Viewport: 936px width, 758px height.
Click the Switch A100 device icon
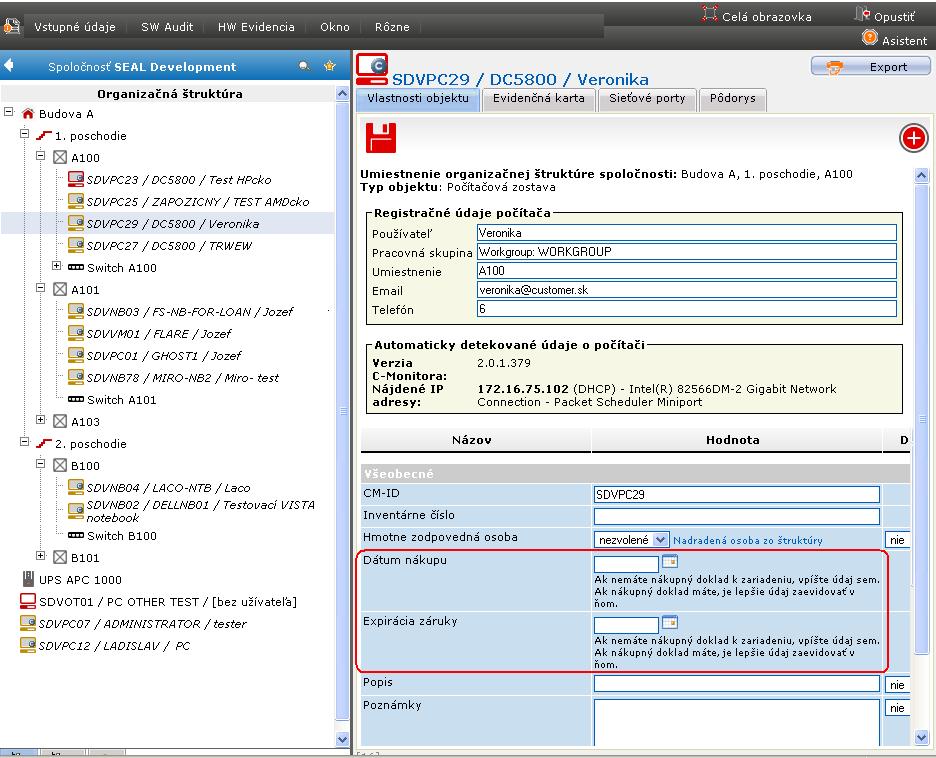[x=76, y=267]
